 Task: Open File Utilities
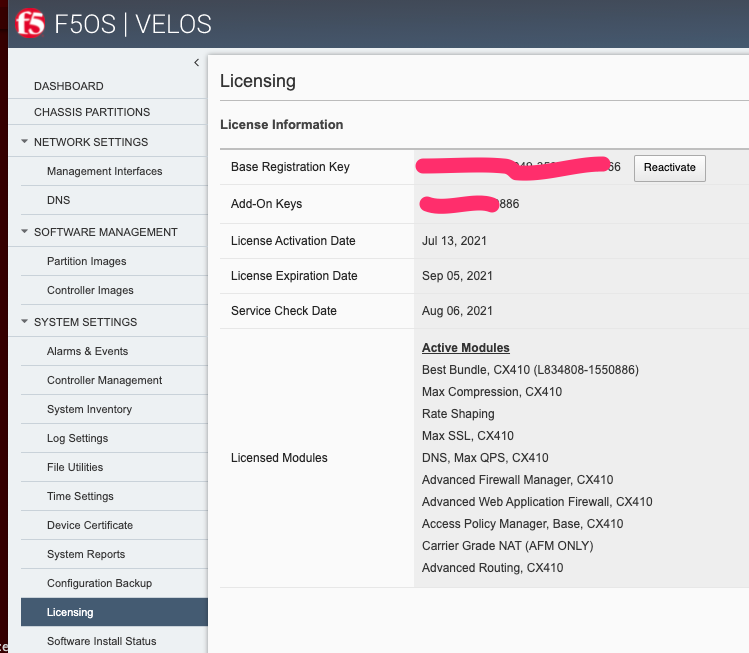click(x=75, y=467)
